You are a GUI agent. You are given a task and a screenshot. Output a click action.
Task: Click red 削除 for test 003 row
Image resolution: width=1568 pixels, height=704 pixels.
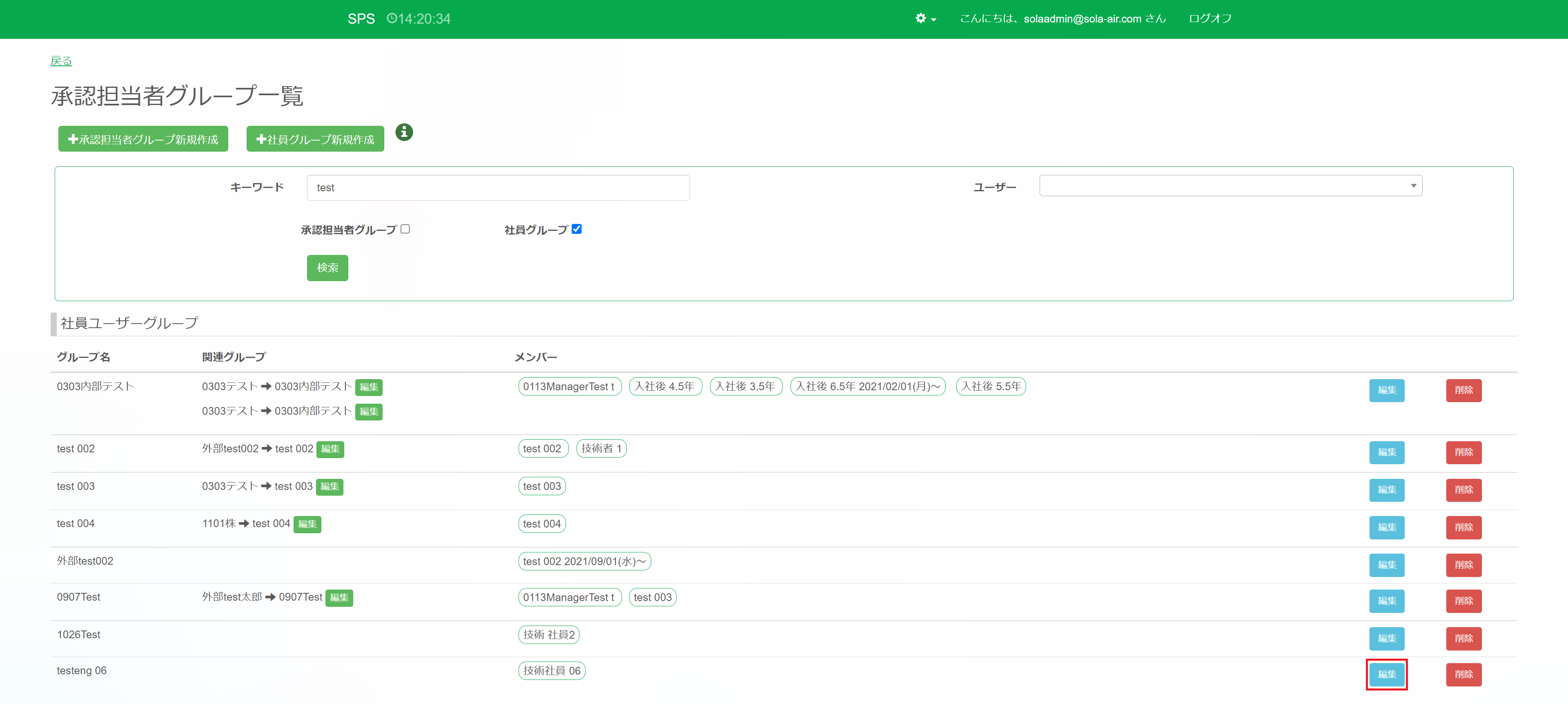[x=1463, y=489]
